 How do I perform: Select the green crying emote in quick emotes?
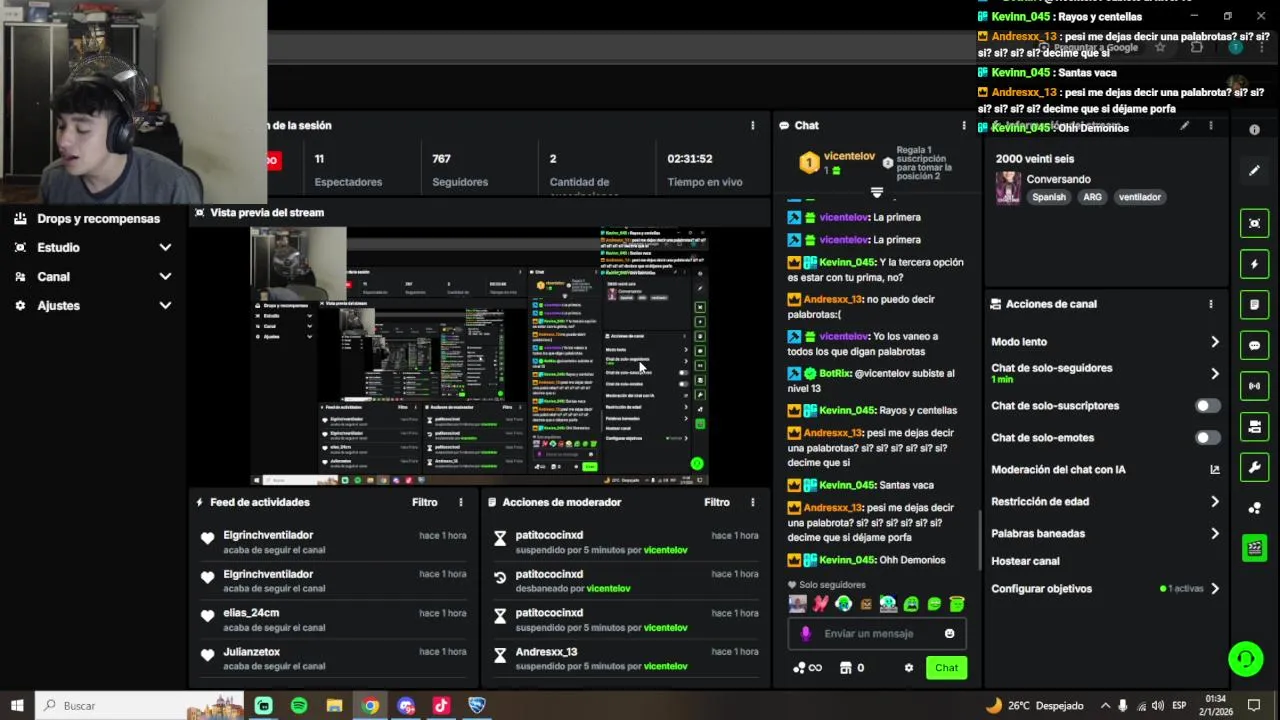[911, 604]
